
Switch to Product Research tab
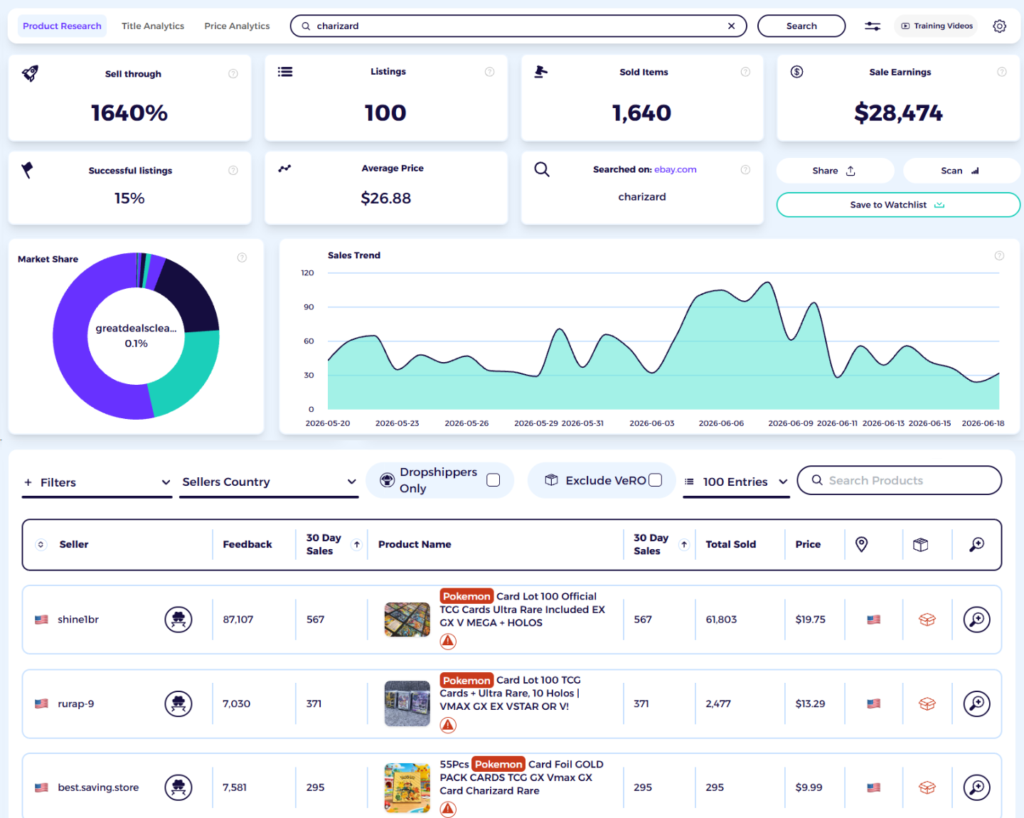pos(62,26)
